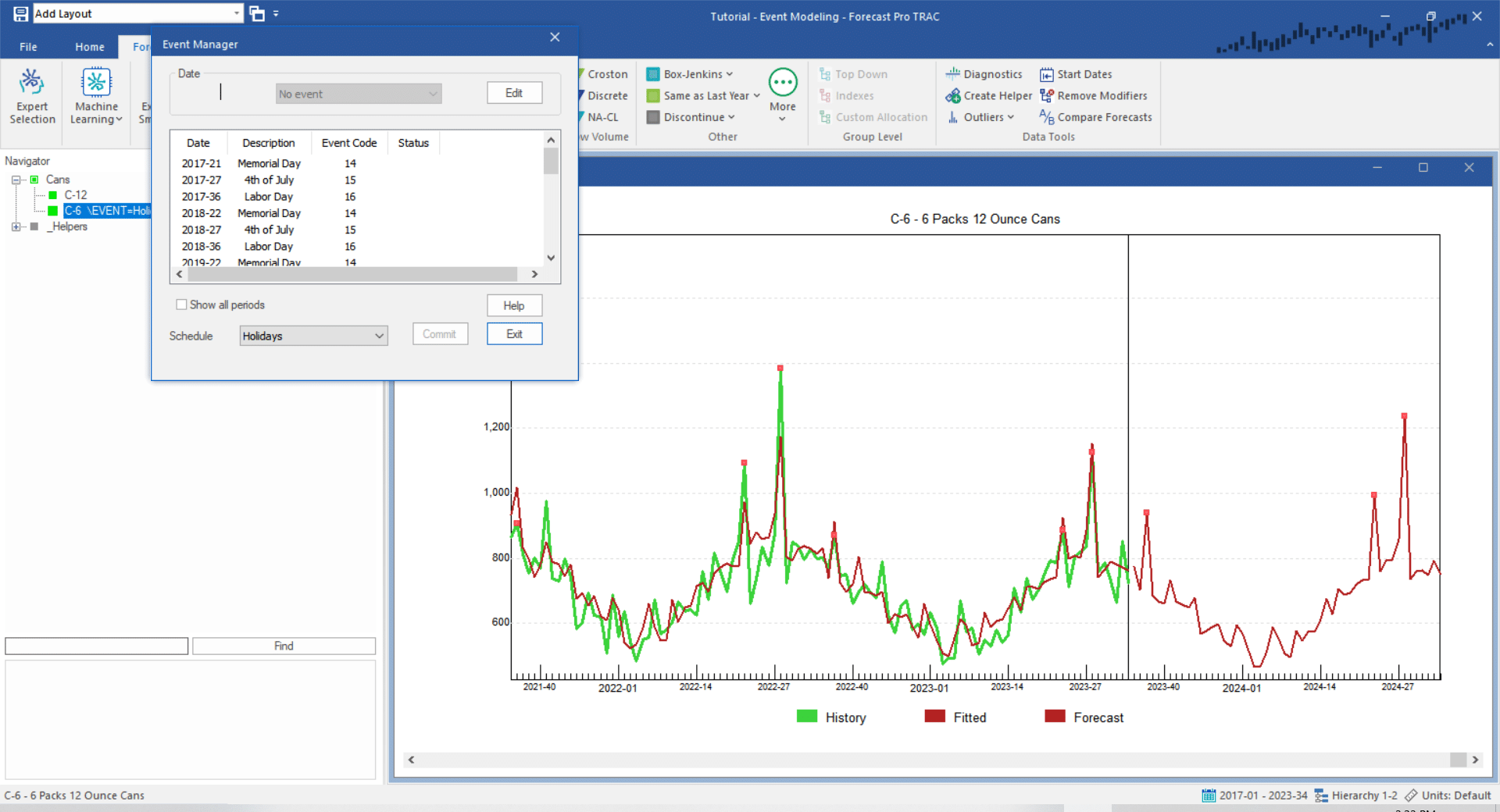The width and height of the screenshot is (1500, 812).
Task: Open the Schedule Holidays dropdown
Action: point(313,336)
